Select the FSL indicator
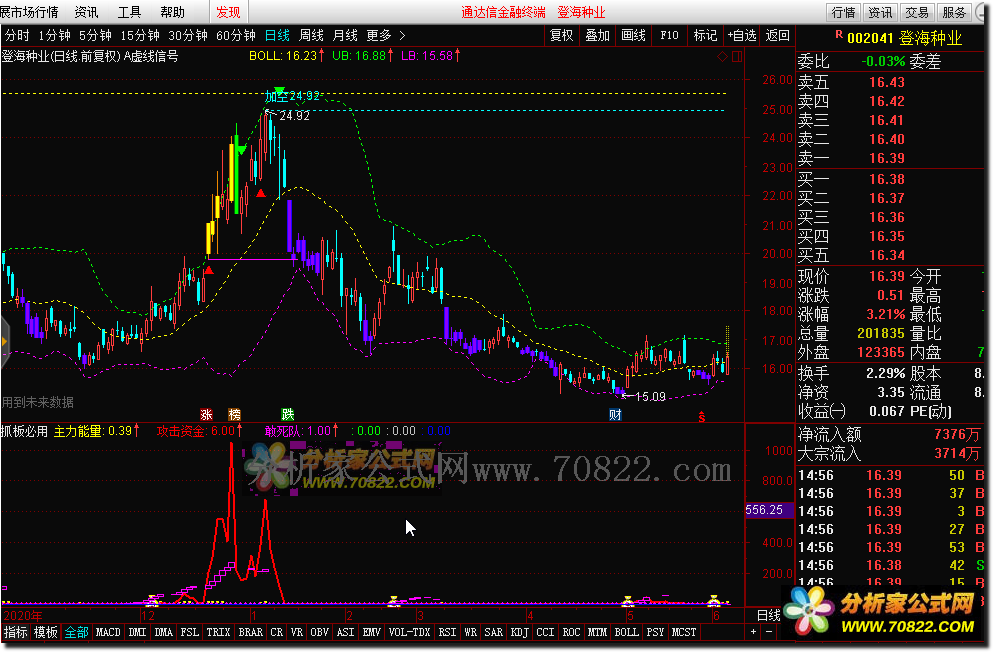994x652 pixels. click(x=190, y=632)
